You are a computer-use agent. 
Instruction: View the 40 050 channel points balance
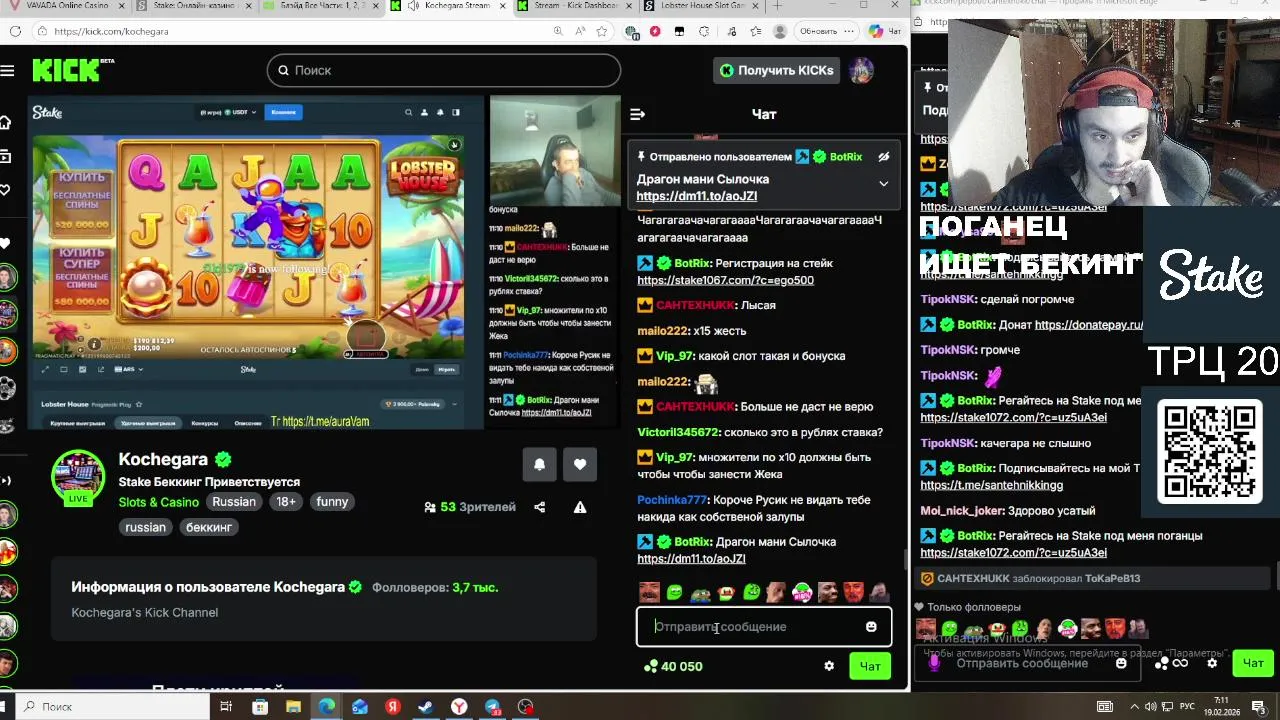click(x=673, y=666)
